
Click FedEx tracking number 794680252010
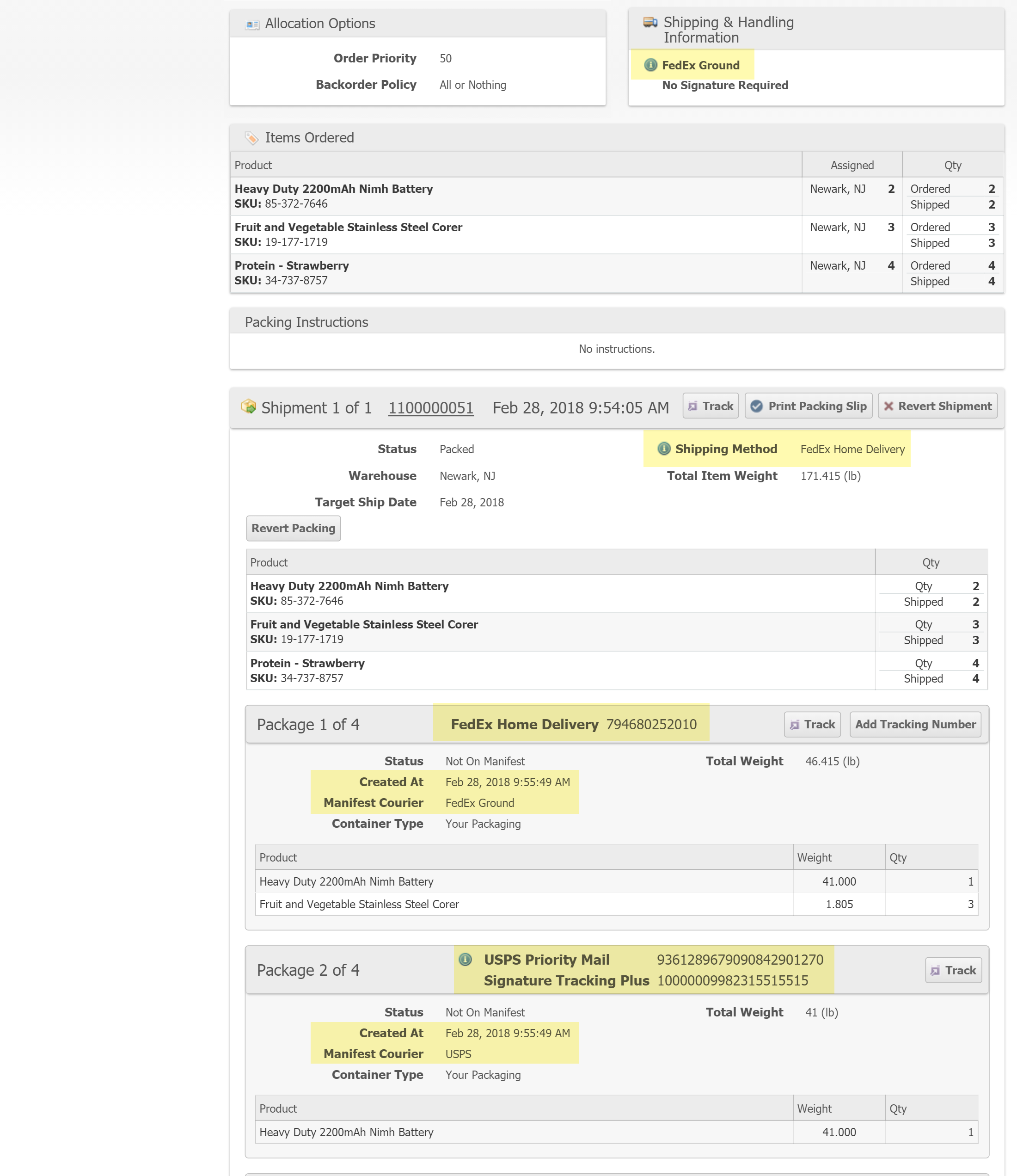(651, 724)
